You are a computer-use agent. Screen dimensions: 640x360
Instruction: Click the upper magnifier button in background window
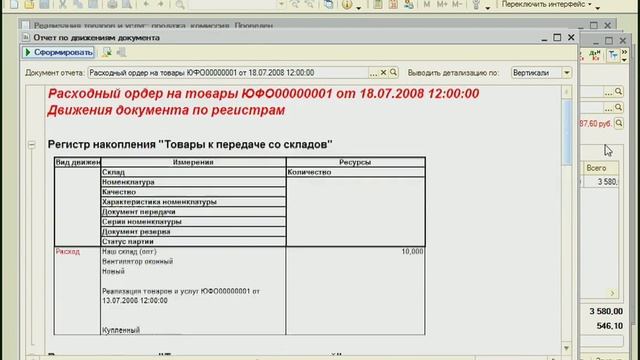tap(618, 91)
